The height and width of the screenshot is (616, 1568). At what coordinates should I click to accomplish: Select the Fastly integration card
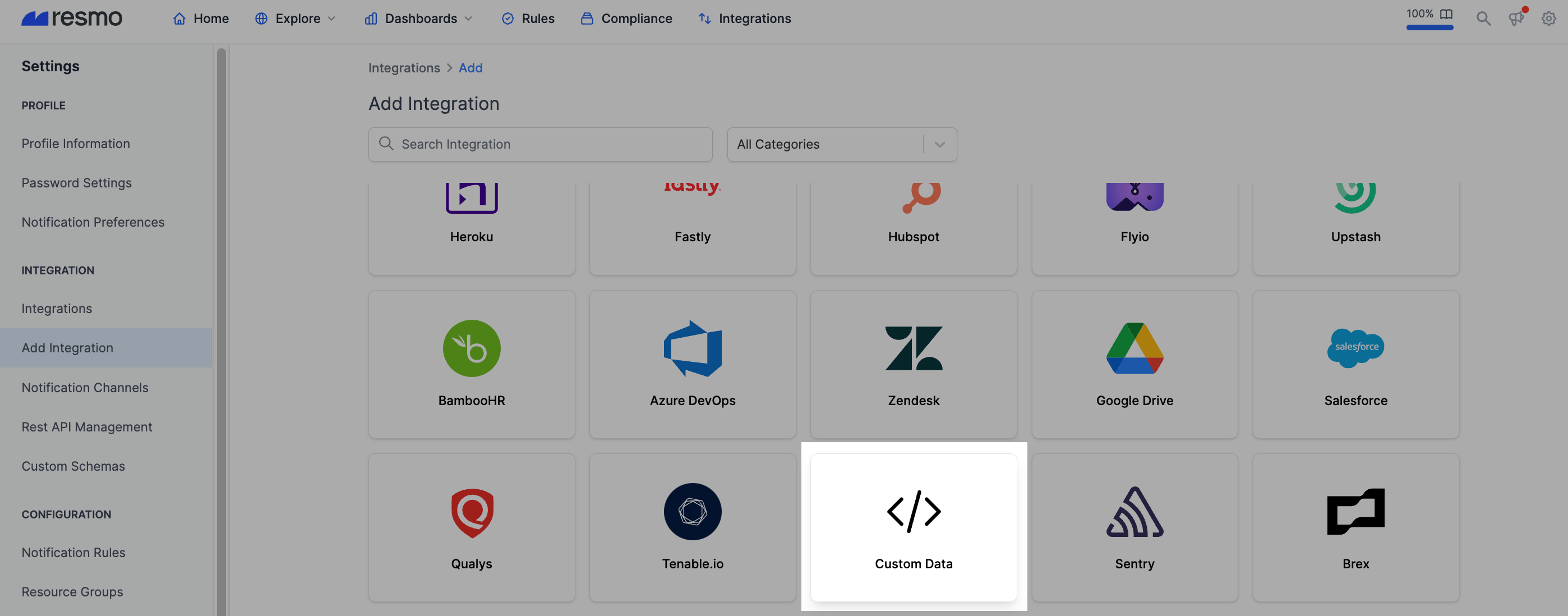click(693, 228)
